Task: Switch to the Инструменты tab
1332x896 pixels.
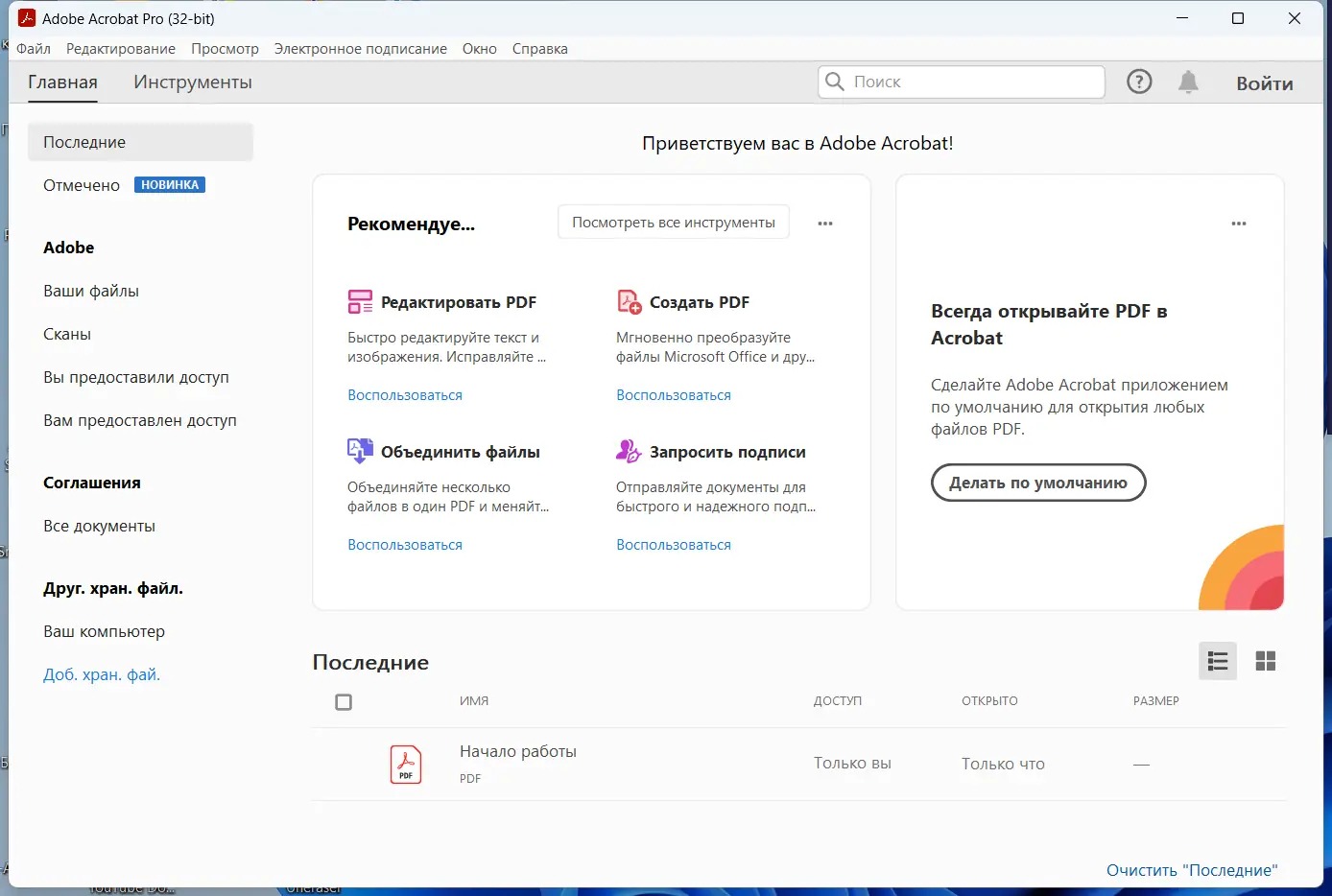Action: [x=193, y=83]
